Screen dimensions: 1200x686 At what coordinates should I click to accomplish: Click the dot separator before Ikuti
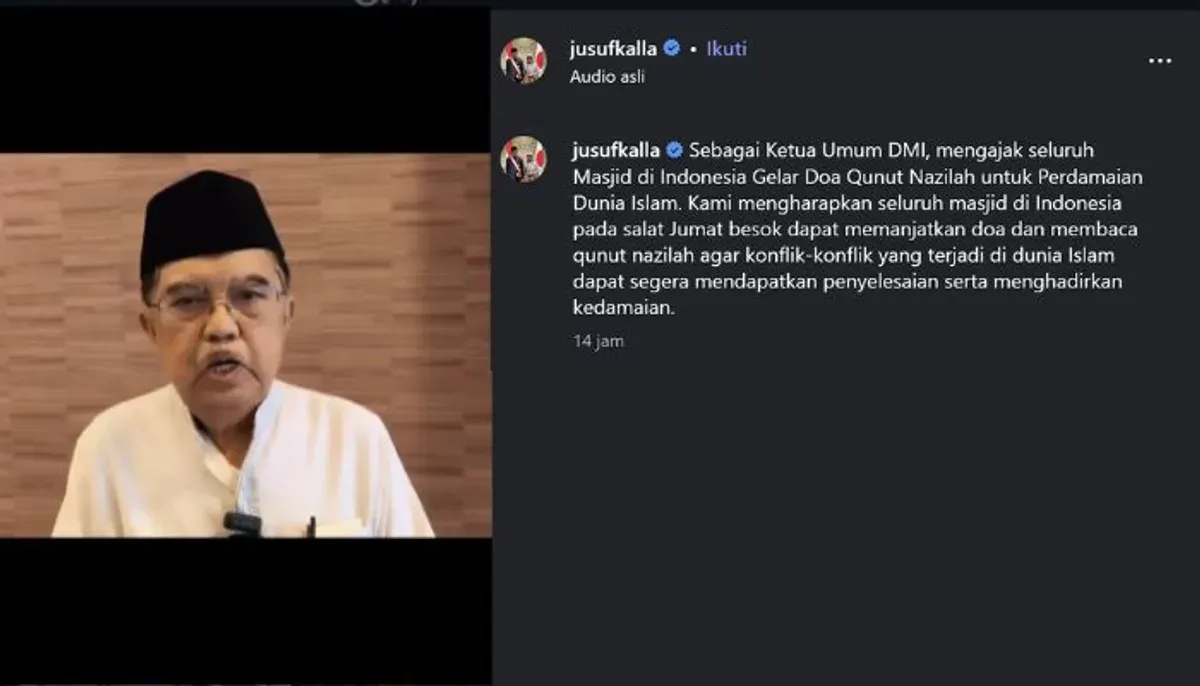point(693,49)
